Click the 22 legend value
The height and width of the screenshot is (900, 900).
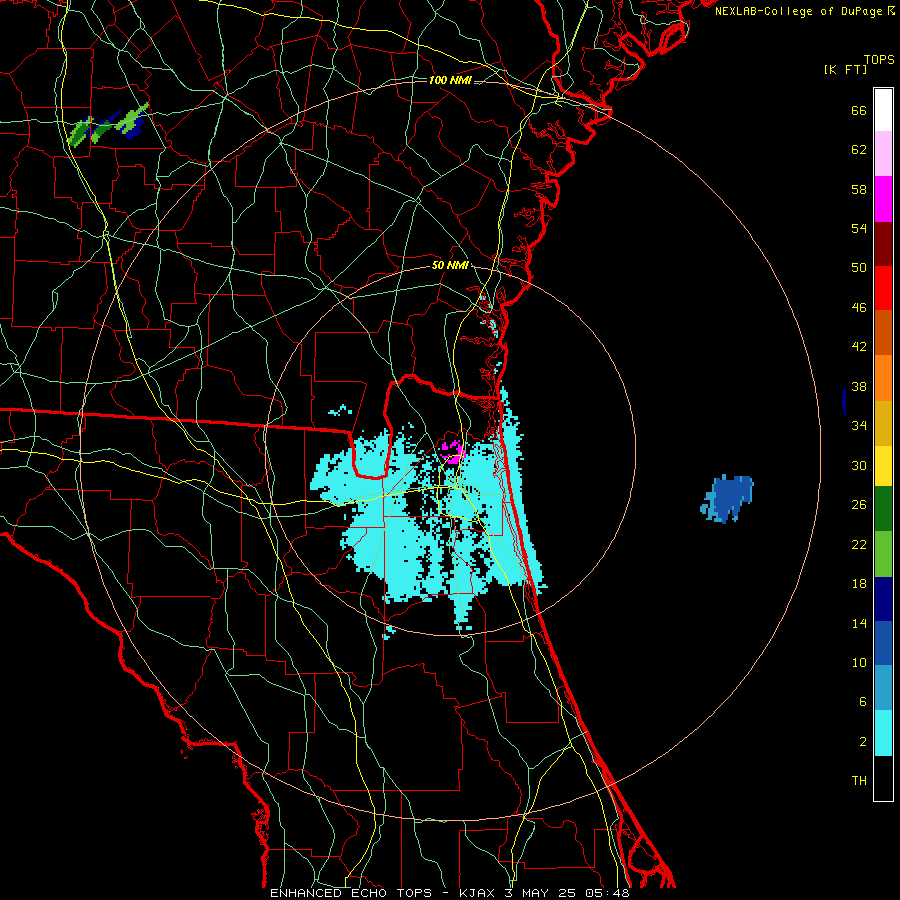point(859,544)
